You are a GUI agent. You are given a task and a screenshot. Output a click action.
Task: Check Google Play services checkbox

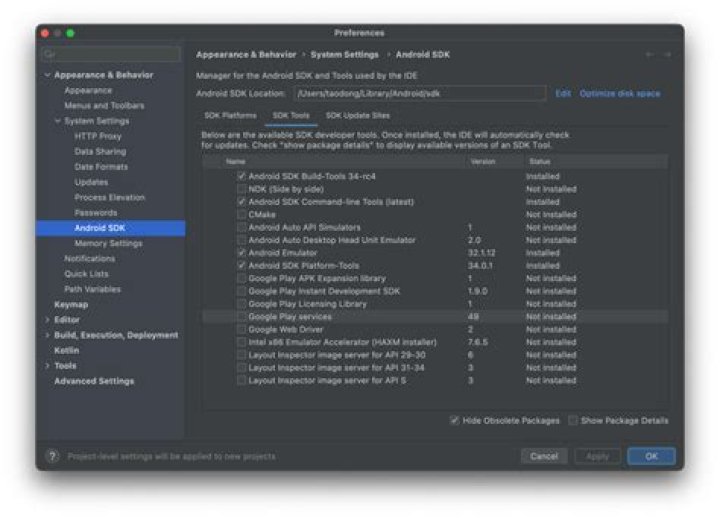[242, 317]
